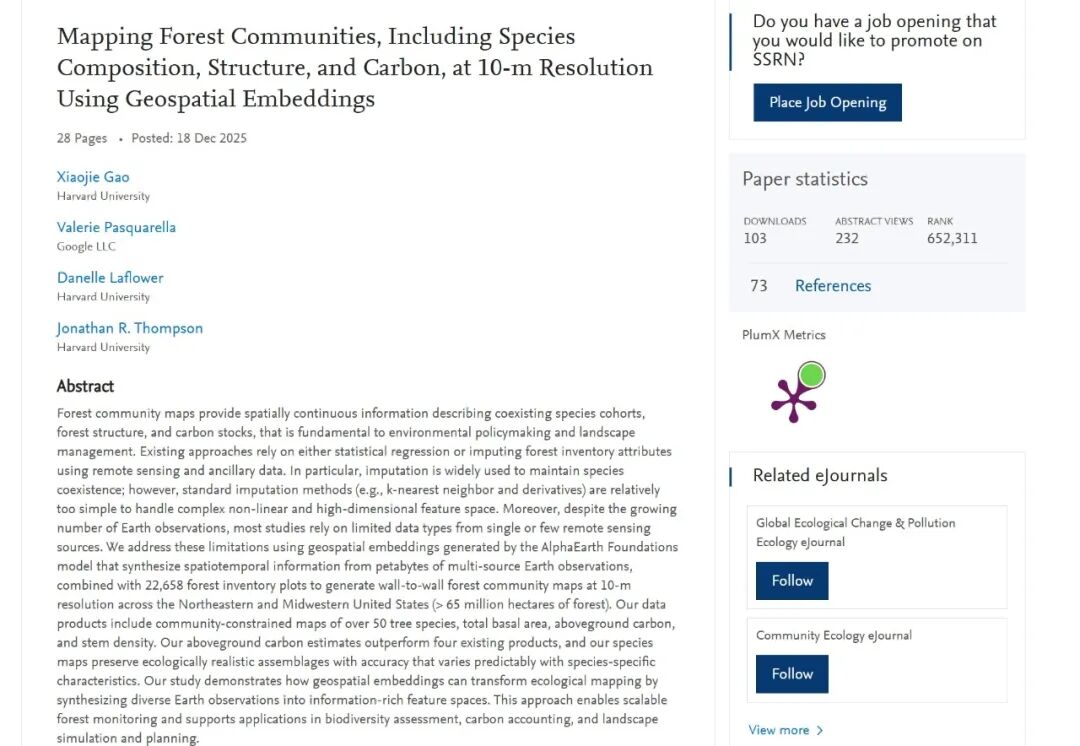Follow the Community Ecology eJournal
The height and width of the screenshot is (746, 1080).
pyautogui.click(x=792, y=674)
